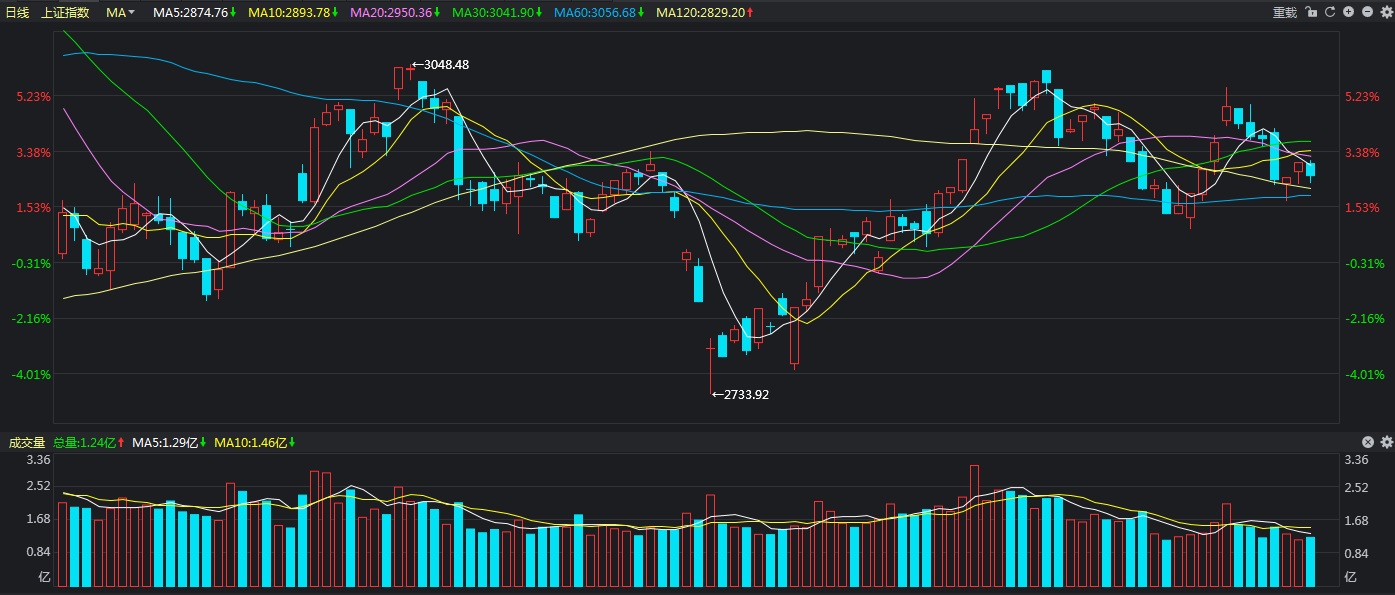Click the 3048.48 high price marker
This screenshot has width=1395, height=595.
pyautogui.click(x=446, y=64)
